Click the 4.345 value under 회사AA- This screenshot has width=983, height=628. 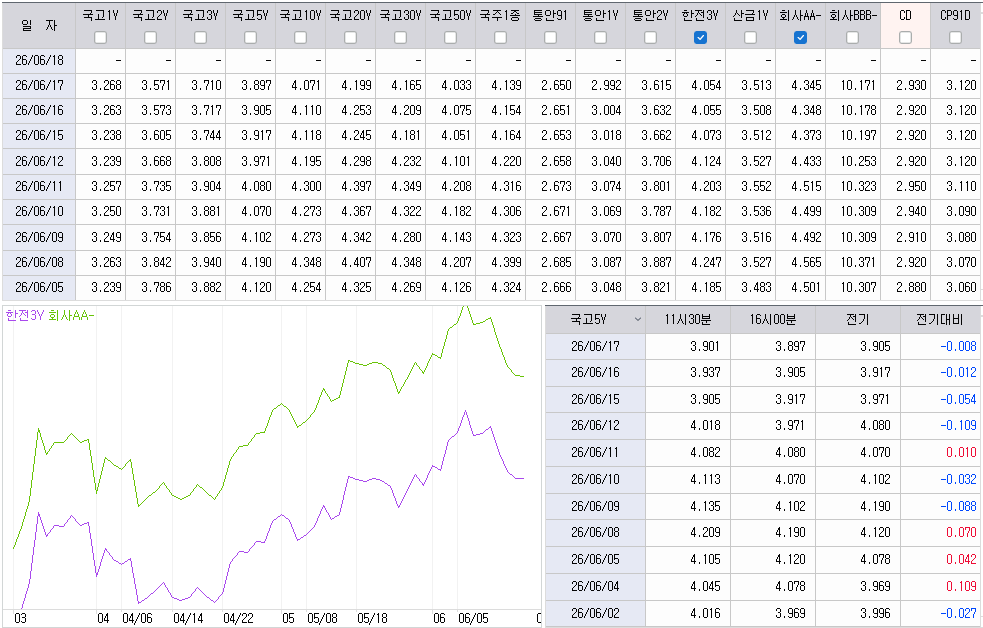tap(806, 85)
